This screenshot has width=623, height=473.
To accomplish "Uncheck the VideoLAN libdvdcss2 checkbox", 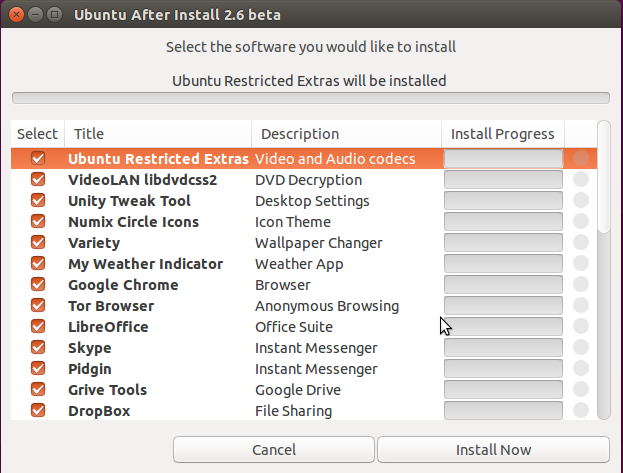I will [x=38, y=179].
